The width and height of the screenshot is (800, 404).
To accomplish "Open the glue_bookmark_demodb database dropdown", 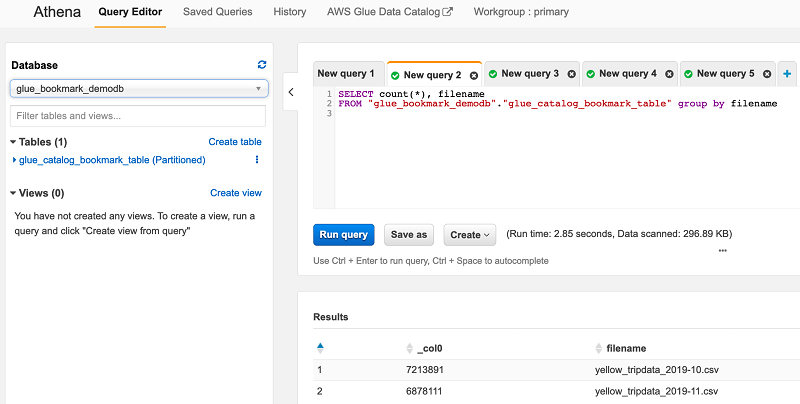I will [139, 88].
